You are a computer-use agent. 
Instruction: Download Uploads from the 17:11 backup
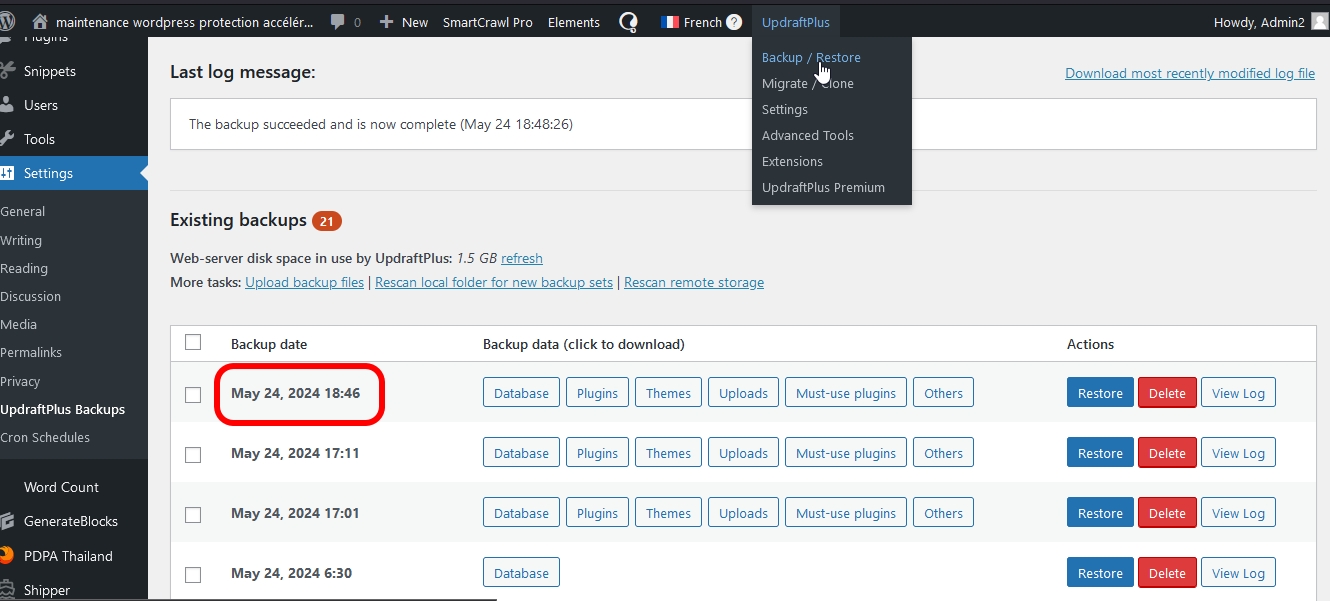point(744,453)
